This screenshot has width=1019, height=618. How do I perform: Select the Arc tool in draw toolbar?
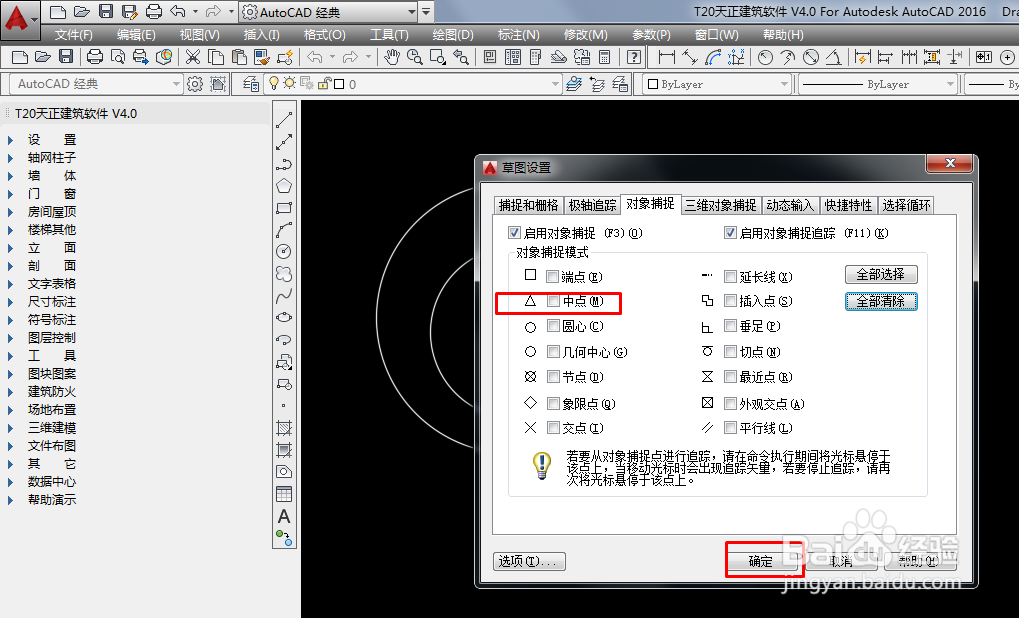click(x=284, y=230)
